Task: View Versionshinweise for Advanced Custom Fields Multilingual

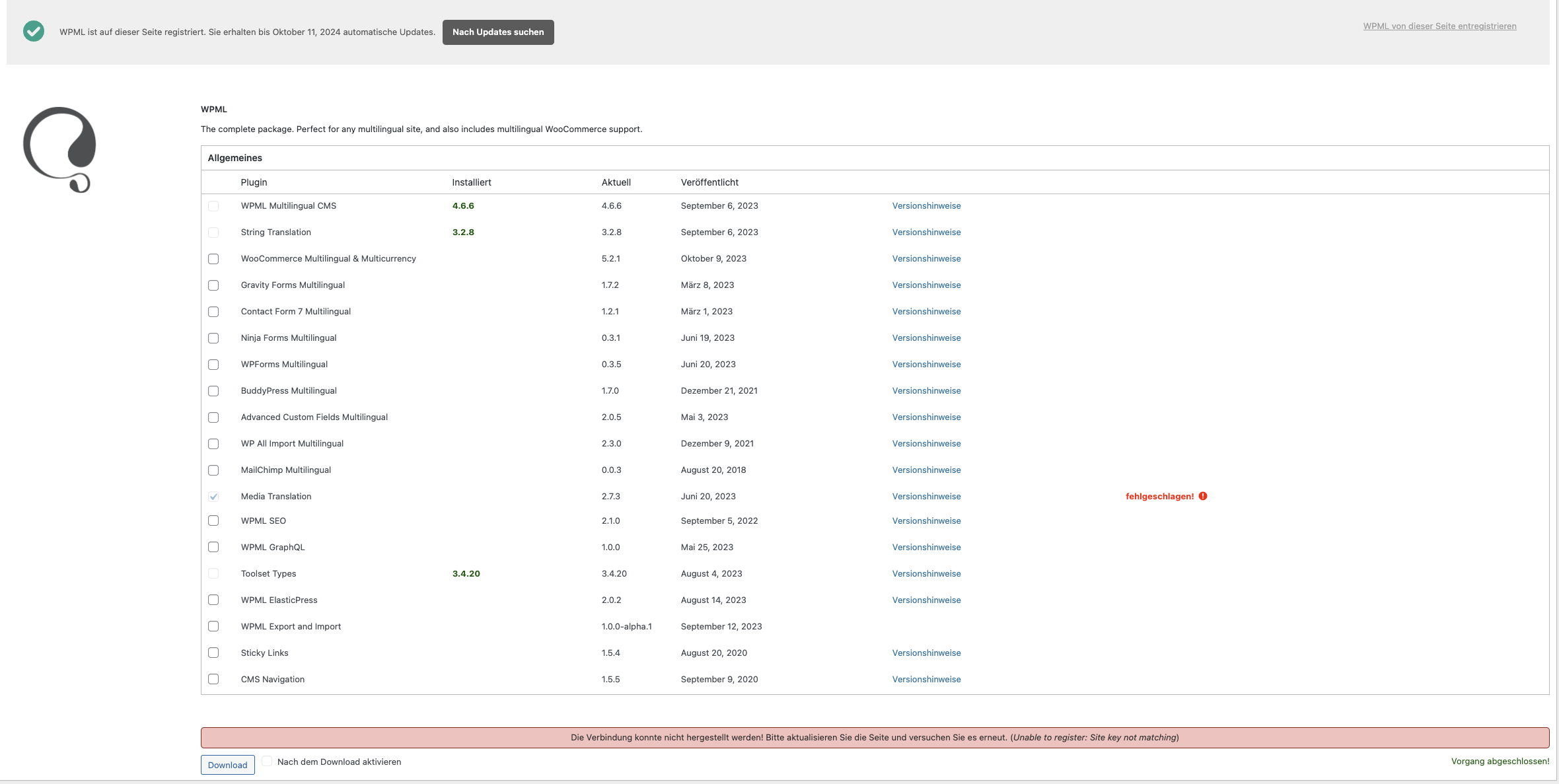Action: click(926, 417)
